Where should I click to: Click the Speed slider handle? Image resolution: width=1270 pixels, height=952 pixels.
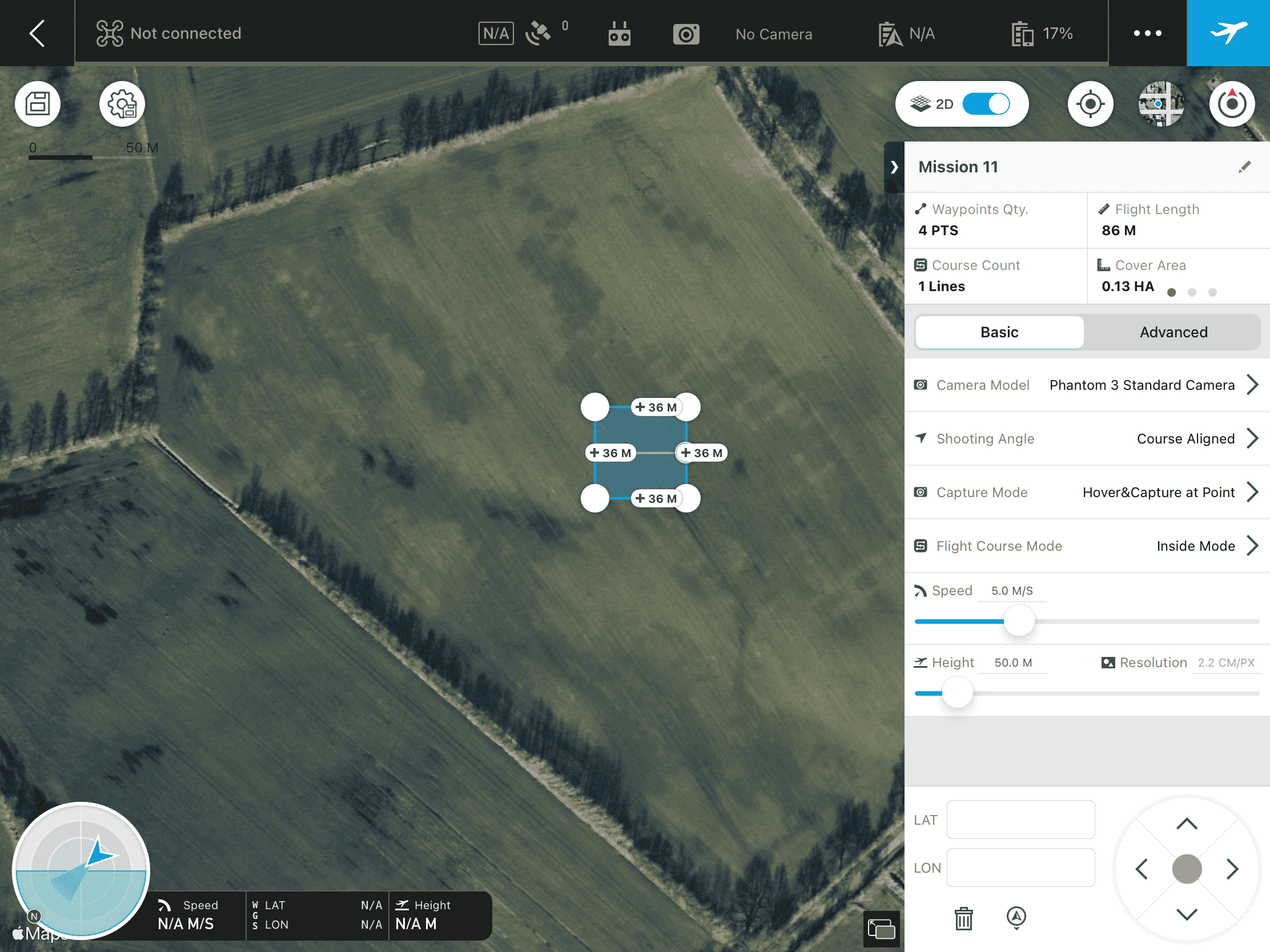1019,622
